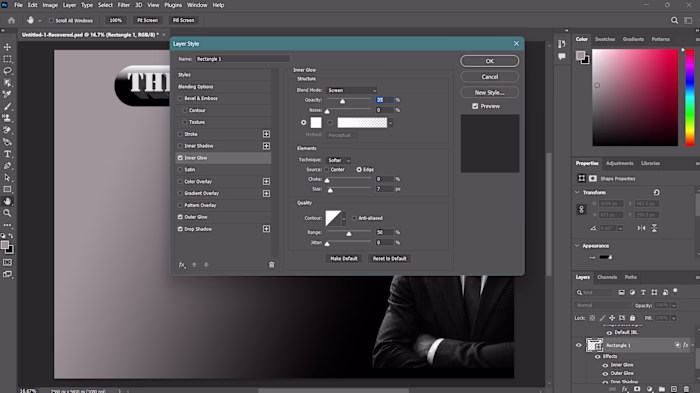Viewport: 700px width, 393px height.
Task: Select the Horizontal Type tool
Action: click(8, 154)
